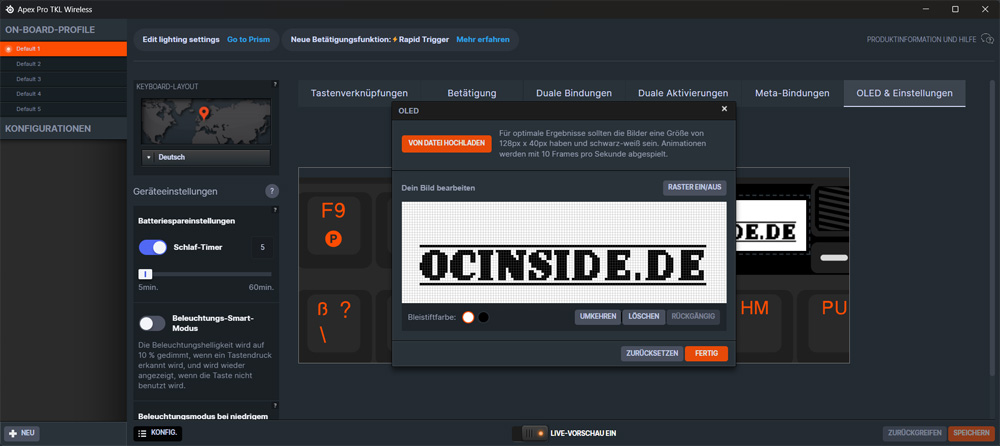Click the world map layout thumbnail
Viewport: 1000px width, 446px height.
point(205,121)
